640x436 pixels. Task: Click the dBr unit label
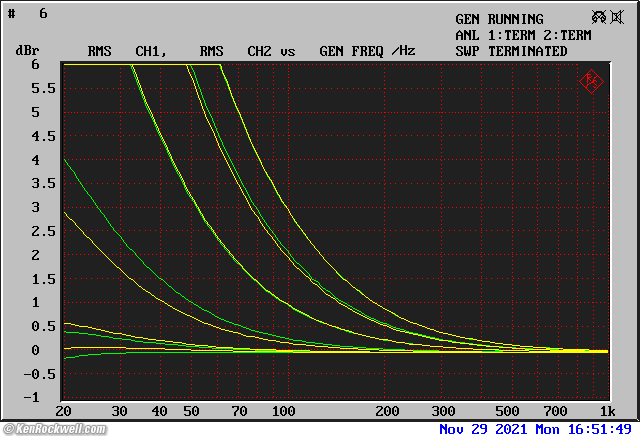point(26,51)
